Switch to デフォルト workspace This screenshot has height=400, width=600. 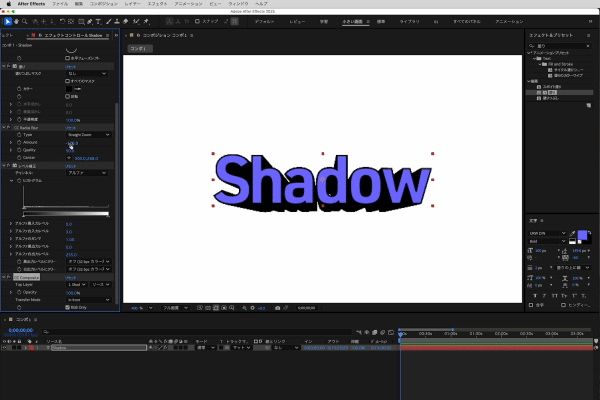click(x=264, y=22)
